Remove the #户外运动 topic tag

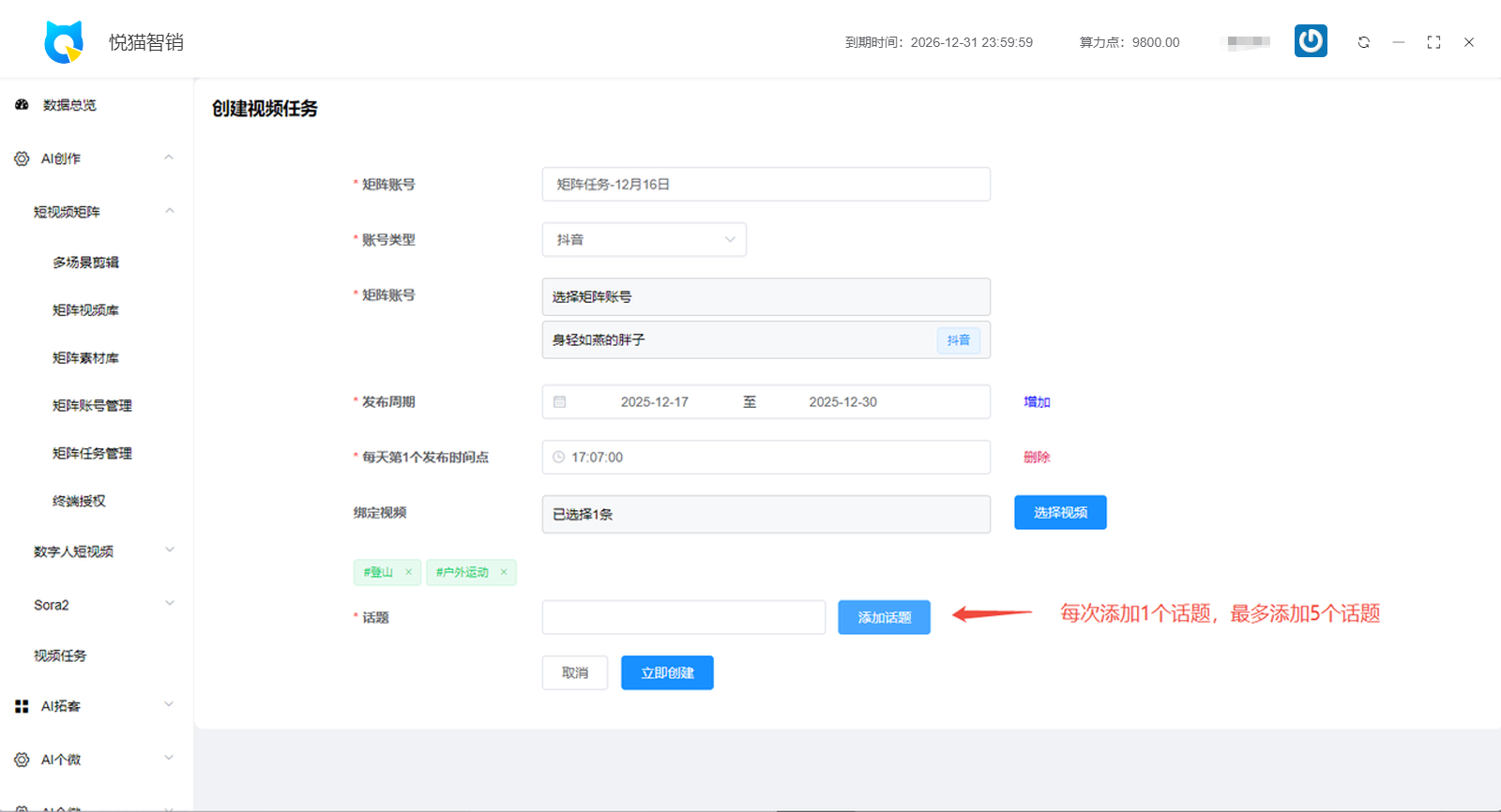coord(504,572)
